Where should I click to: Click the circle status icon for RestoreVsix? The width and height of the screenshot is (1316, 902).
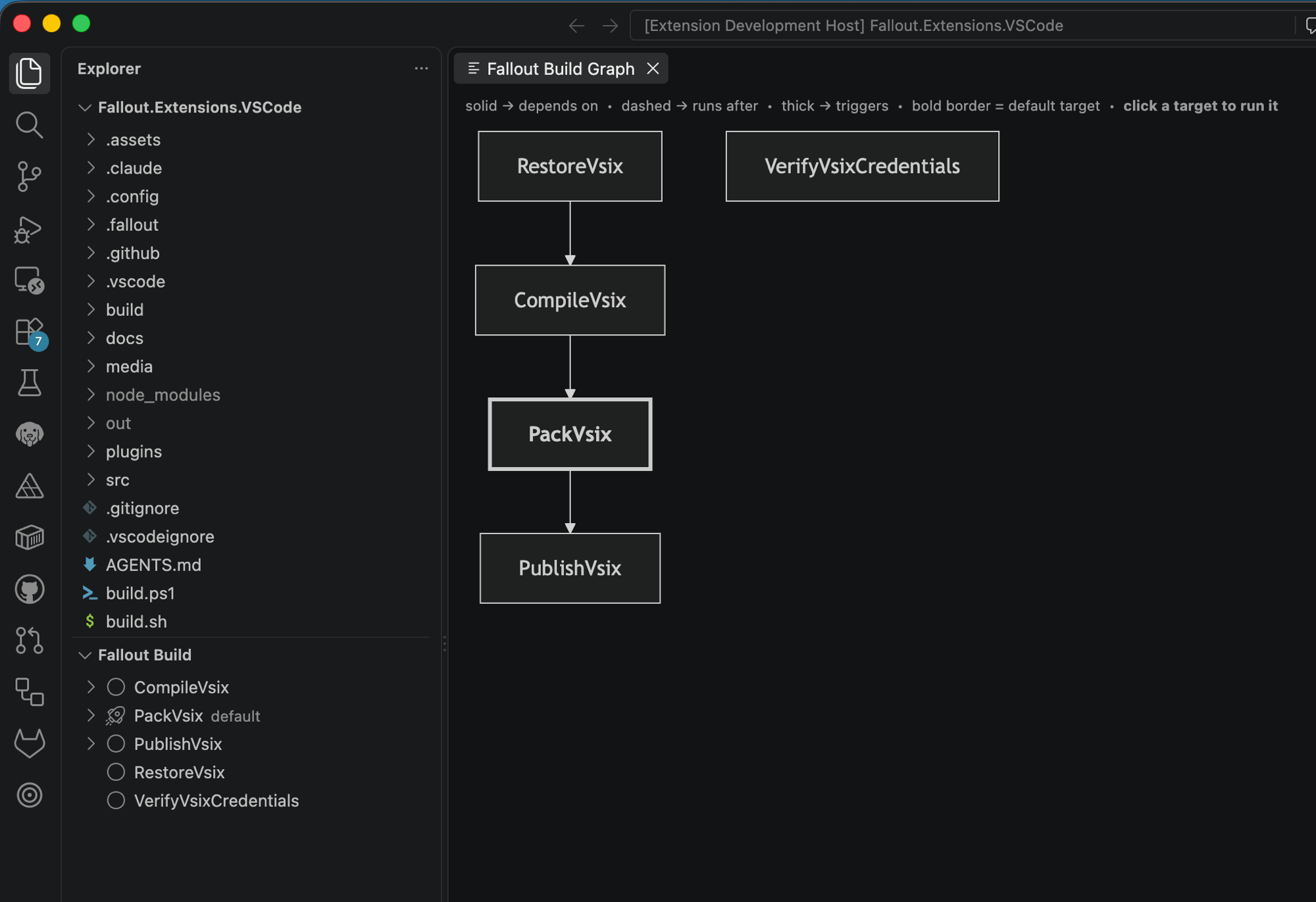click(116, 772)
